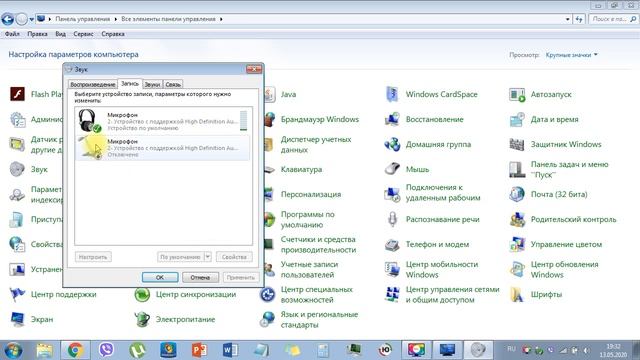Screen dimensions: 640x360
Task: Open the Правка menu
Action: click(x=38, y=34)
